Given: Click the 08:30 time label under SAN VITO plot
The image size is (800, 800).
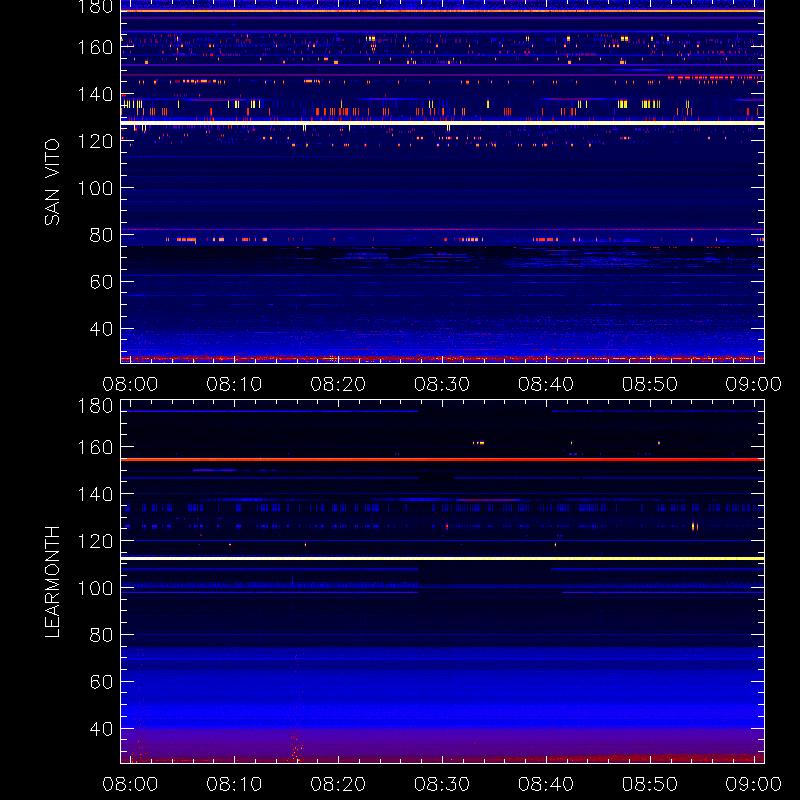Looking at the screenshot, I should click(442, 384).
